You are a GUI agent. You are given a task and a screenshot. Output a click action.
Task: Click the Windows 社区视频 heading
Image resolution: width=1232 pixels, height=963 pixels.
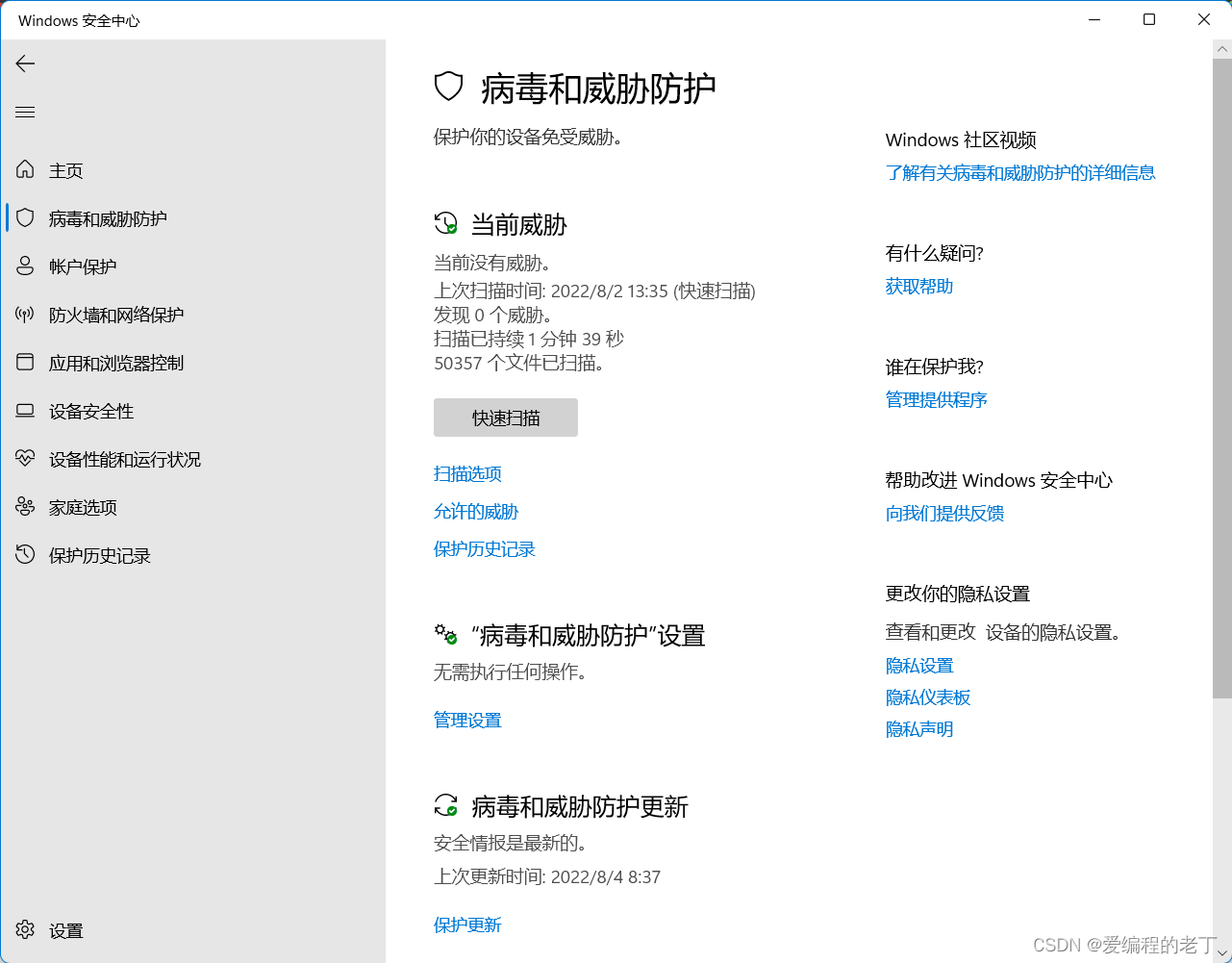[961, 139]
